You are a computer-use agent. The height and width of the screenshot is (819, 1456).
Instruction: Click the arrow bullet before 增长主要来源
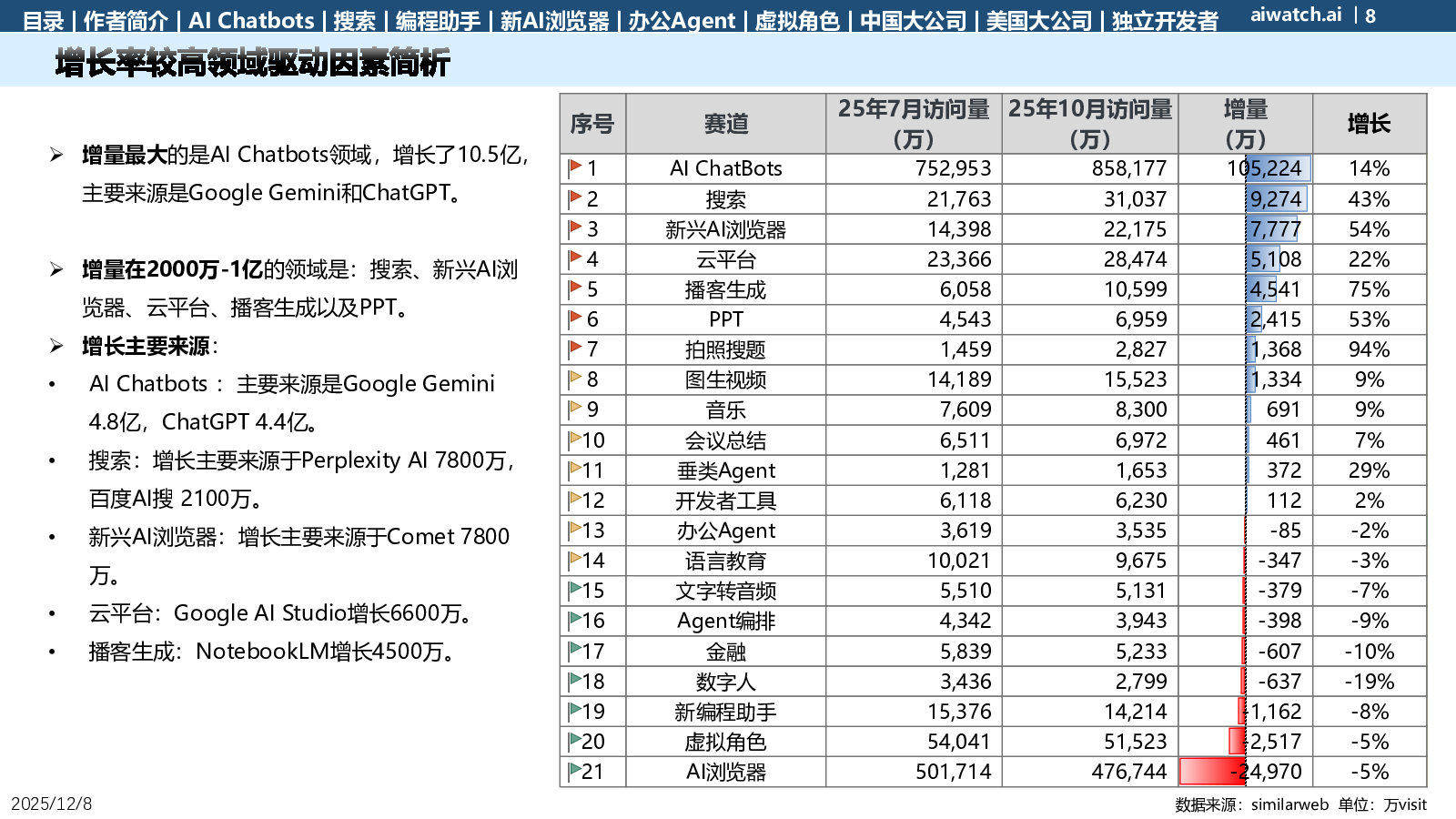click(x=56, y=346)
